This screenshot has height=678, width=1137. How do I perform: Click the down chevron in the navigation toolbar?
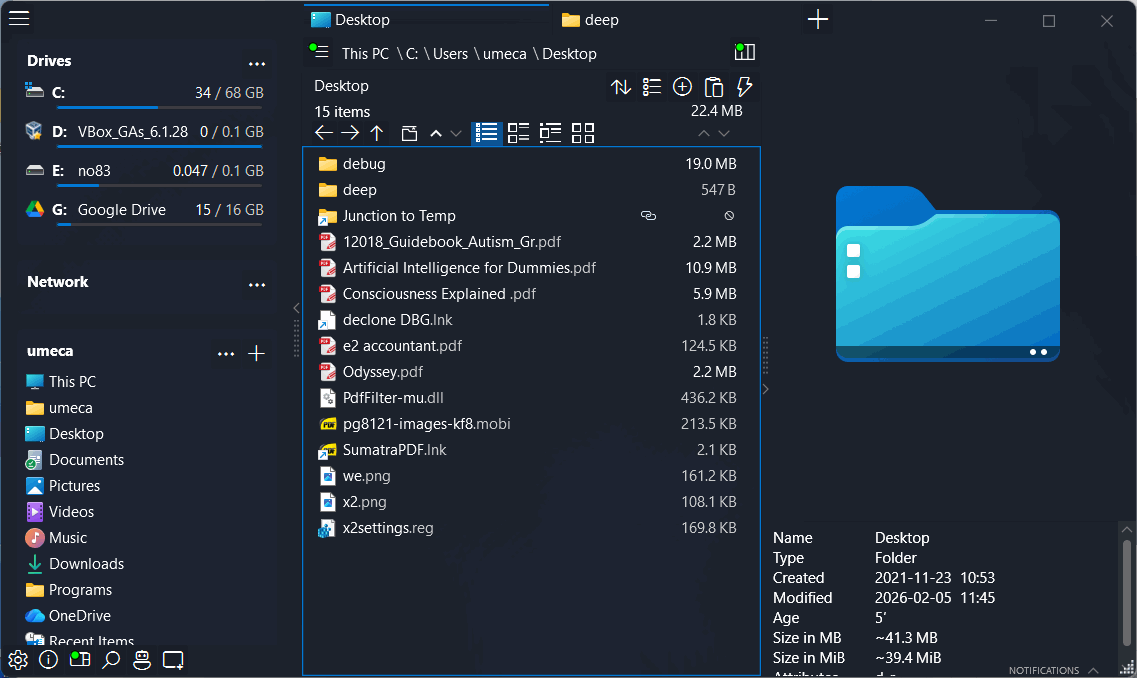(456, 132)
